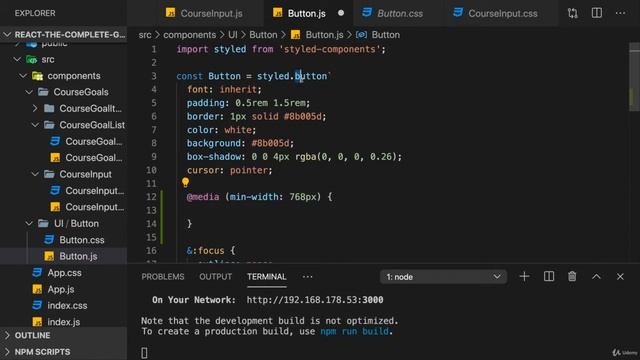Click '#8b005d' color value on border line
The width and height of the screenshot is (640, 360).
point(302,116)
